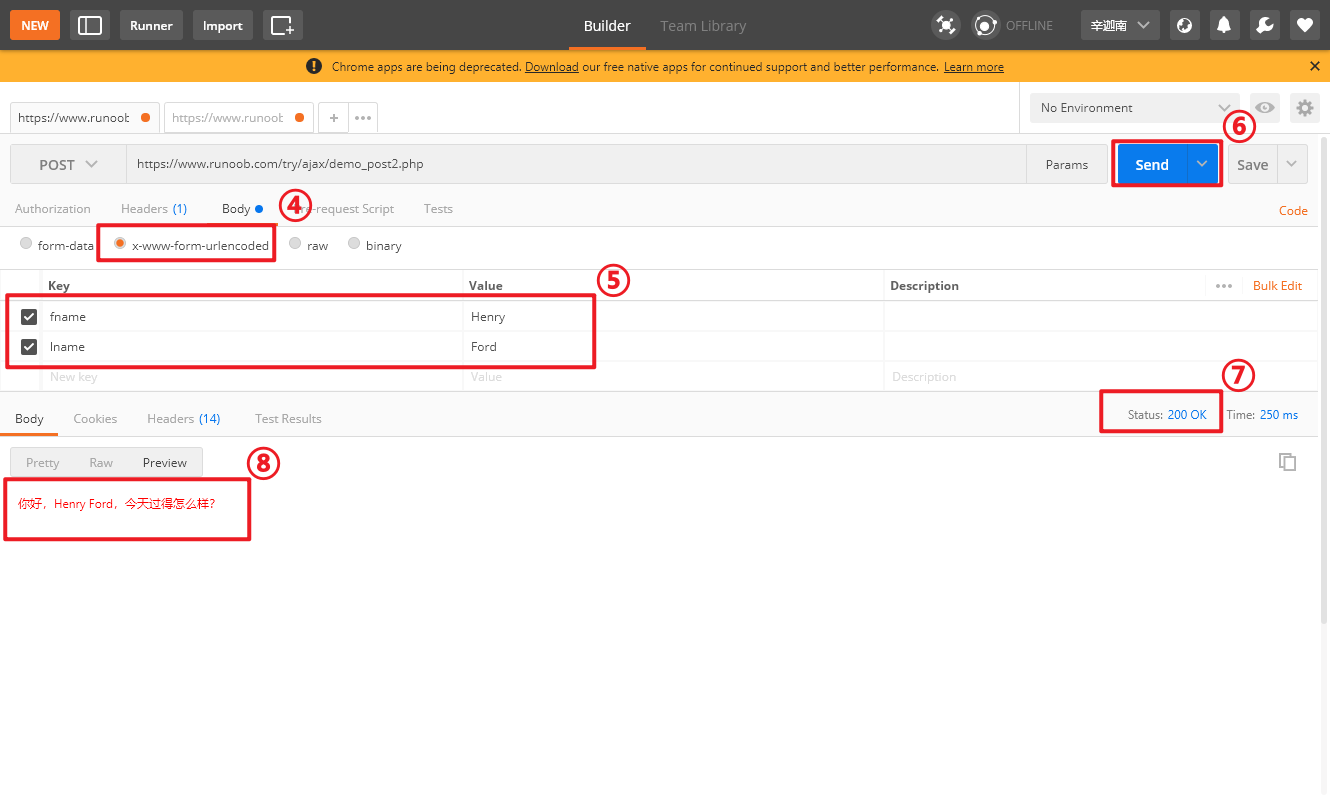Viewport: 1330px width, 798px height.
Task: Switch response view to Raw
Action: pos(101,462)
